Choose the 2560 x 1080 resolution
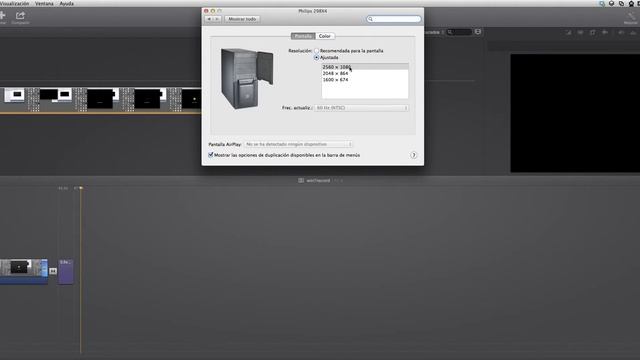The height and width of the screenshot is (360, 640). pyautogui.click(x=365, y=67)
